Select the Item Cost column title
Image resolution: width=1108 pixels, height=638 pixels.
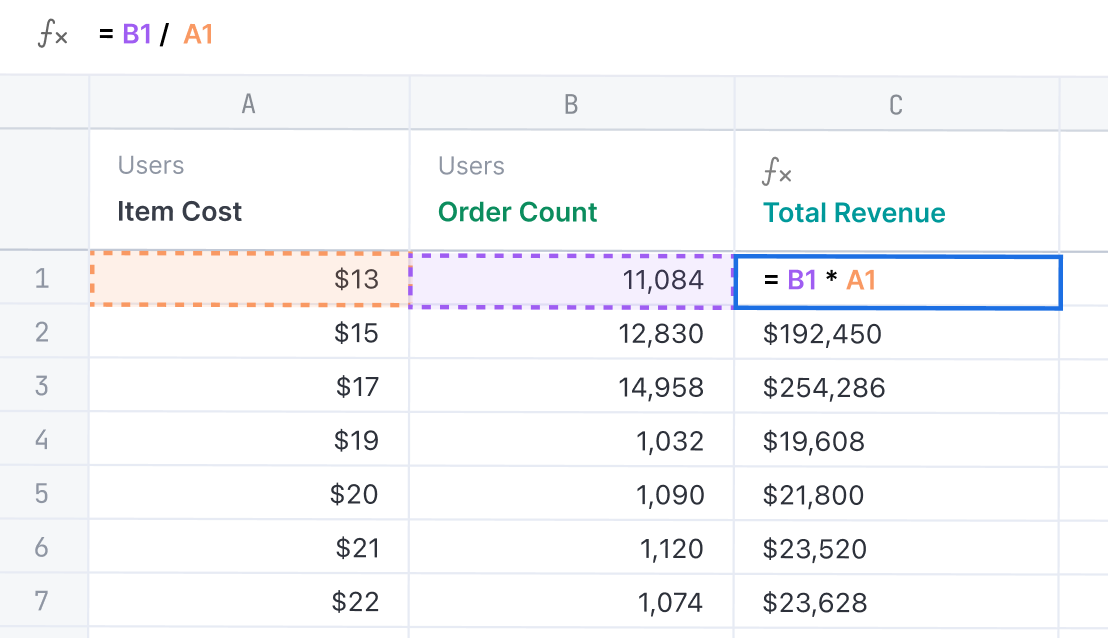tap(179, 211)
